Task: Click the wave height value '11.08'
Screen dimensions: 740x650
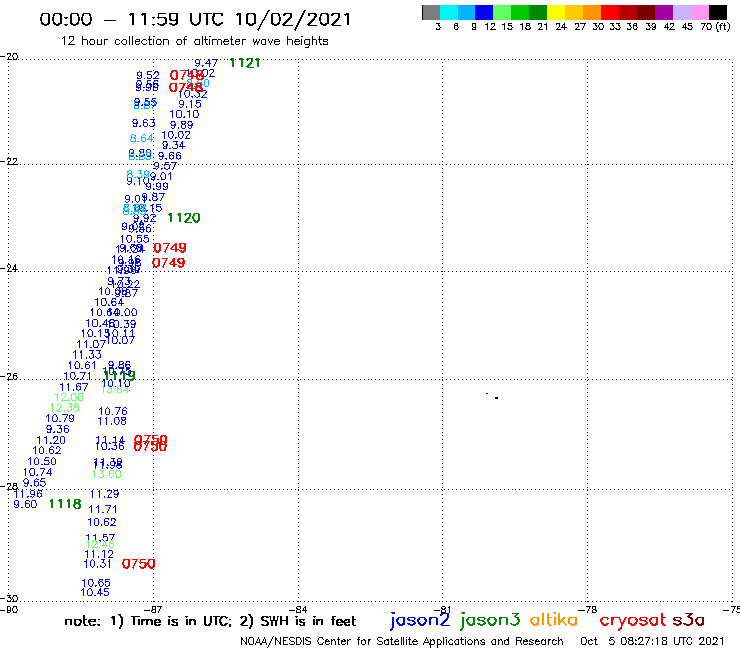Action: (x=112, y=421)
